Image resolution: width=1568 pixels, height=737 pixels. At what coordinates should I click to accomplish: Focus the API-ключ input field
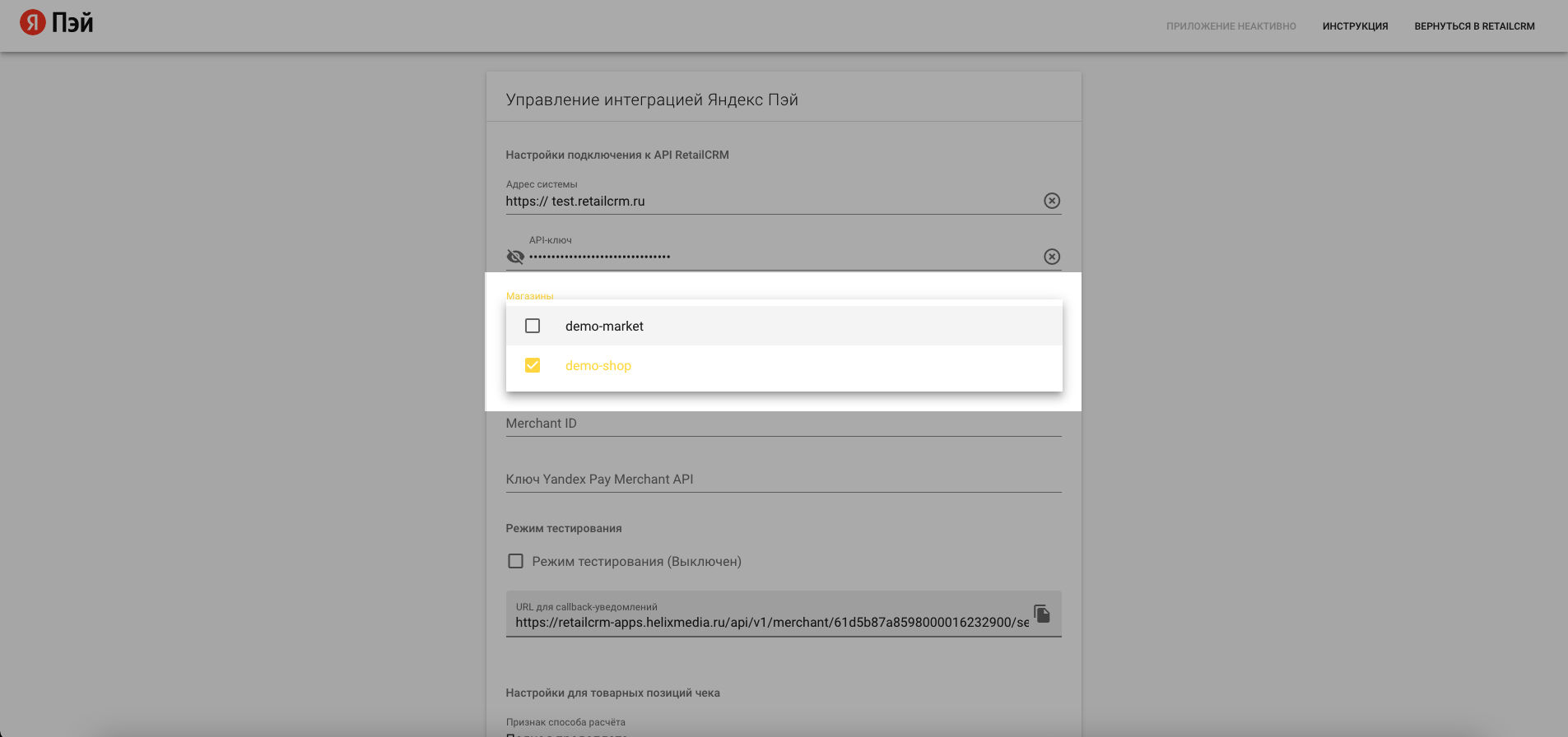pos(784,257)
